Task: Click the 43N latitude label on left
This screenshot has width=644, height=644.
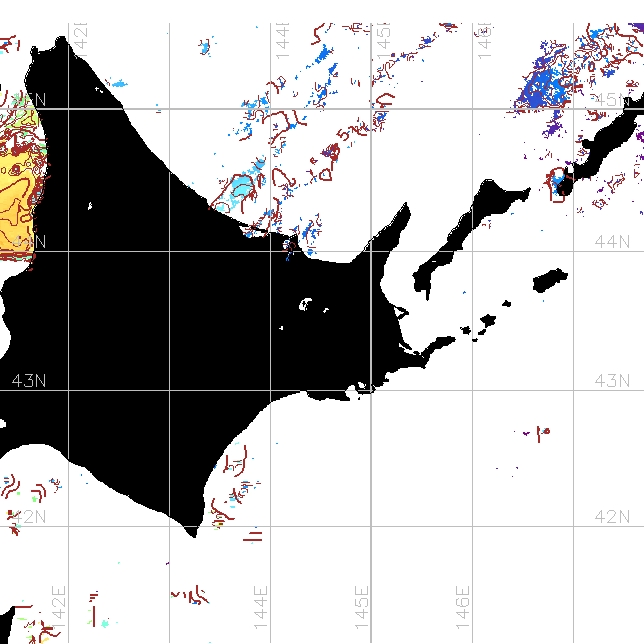Action: click(28, 381)
